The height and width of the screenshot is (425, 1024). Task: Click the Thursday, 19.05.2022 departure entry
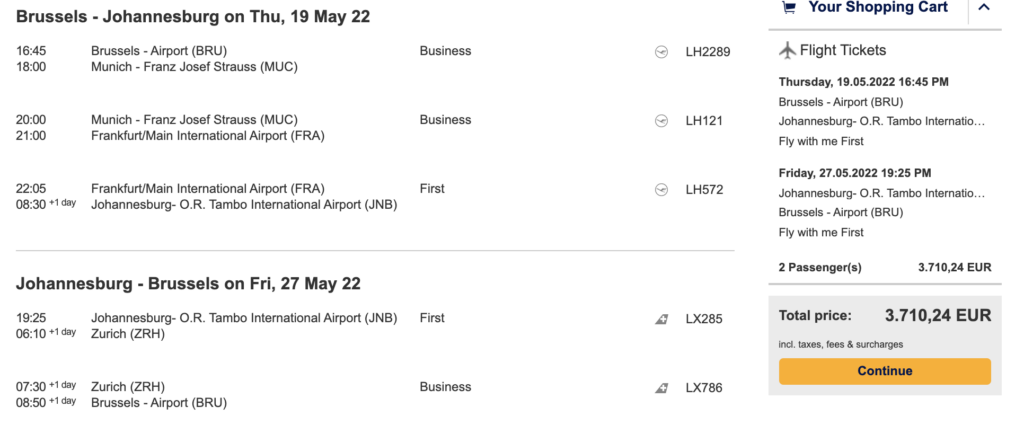(x=863, y=82)
